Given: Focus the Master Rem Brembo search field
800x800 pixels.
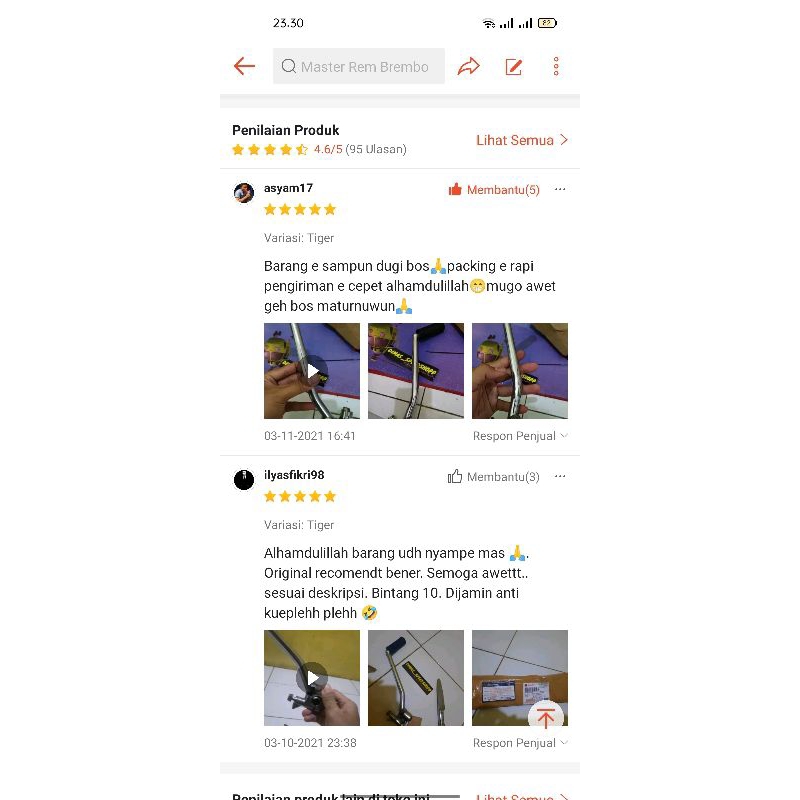Looking at the screenshot, I should coord(359,66).
